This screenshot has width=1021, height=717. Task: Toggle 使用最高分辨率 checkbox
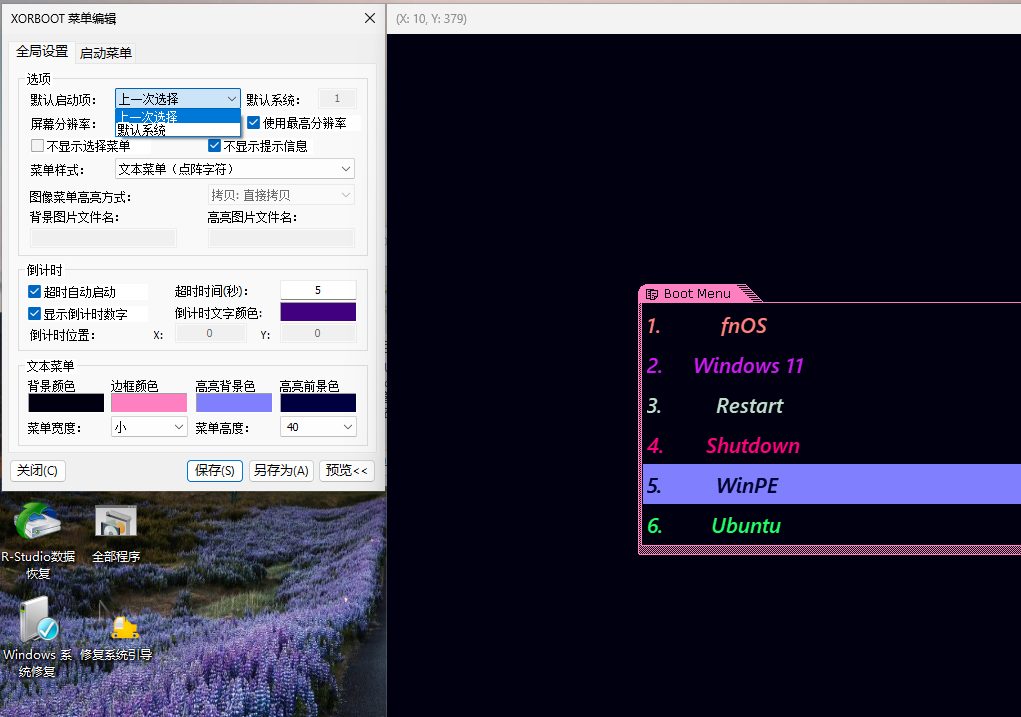(x=254, y=122)
